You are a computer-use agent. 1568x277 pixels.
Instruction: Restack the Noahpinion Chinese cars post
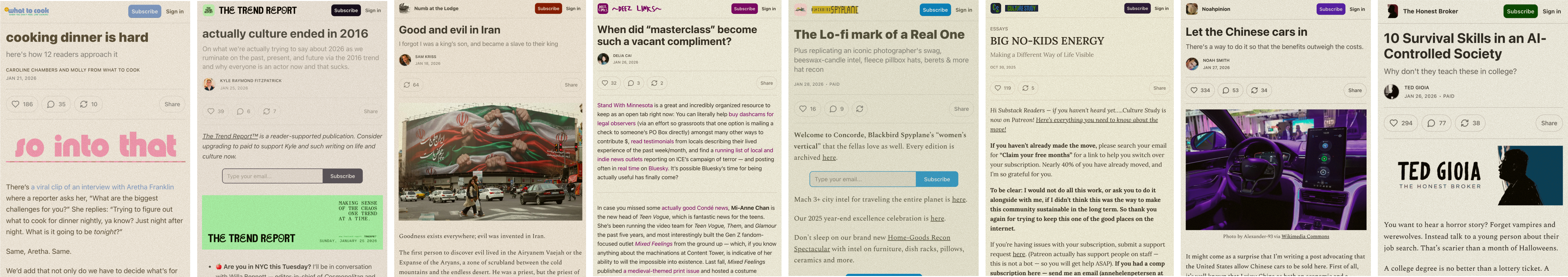pyautogui.click(x=1259, y=90)
